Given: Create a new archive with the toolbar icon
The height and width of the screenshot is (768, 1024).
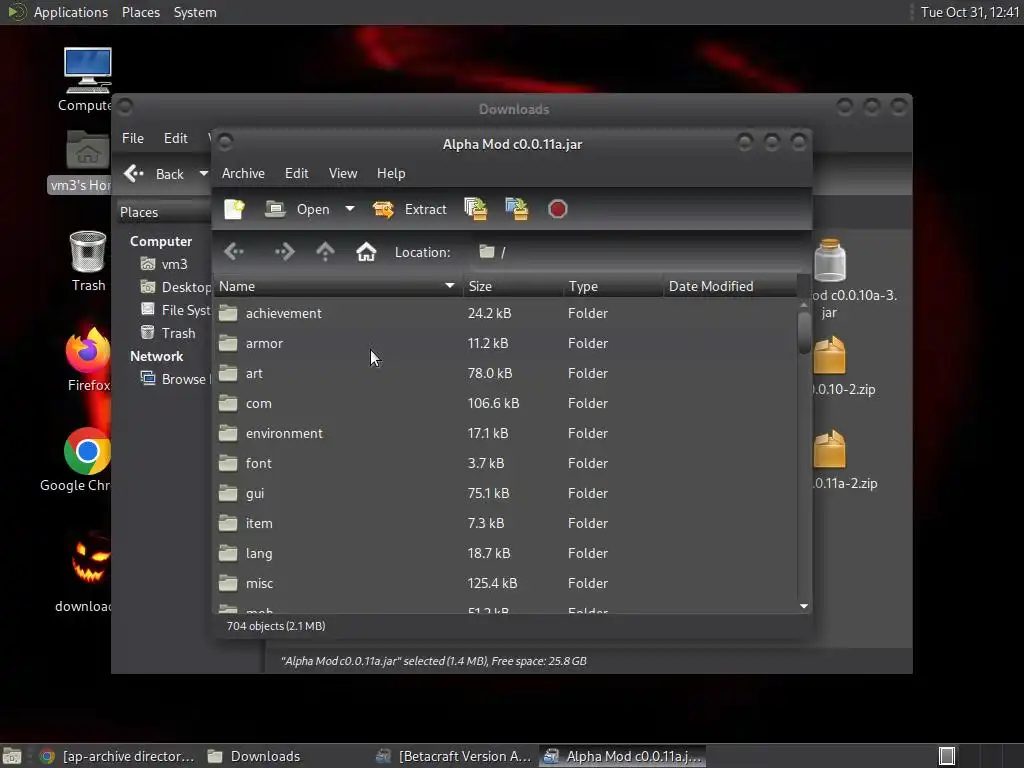Looking at the screenshot, I should coord(234,209).
